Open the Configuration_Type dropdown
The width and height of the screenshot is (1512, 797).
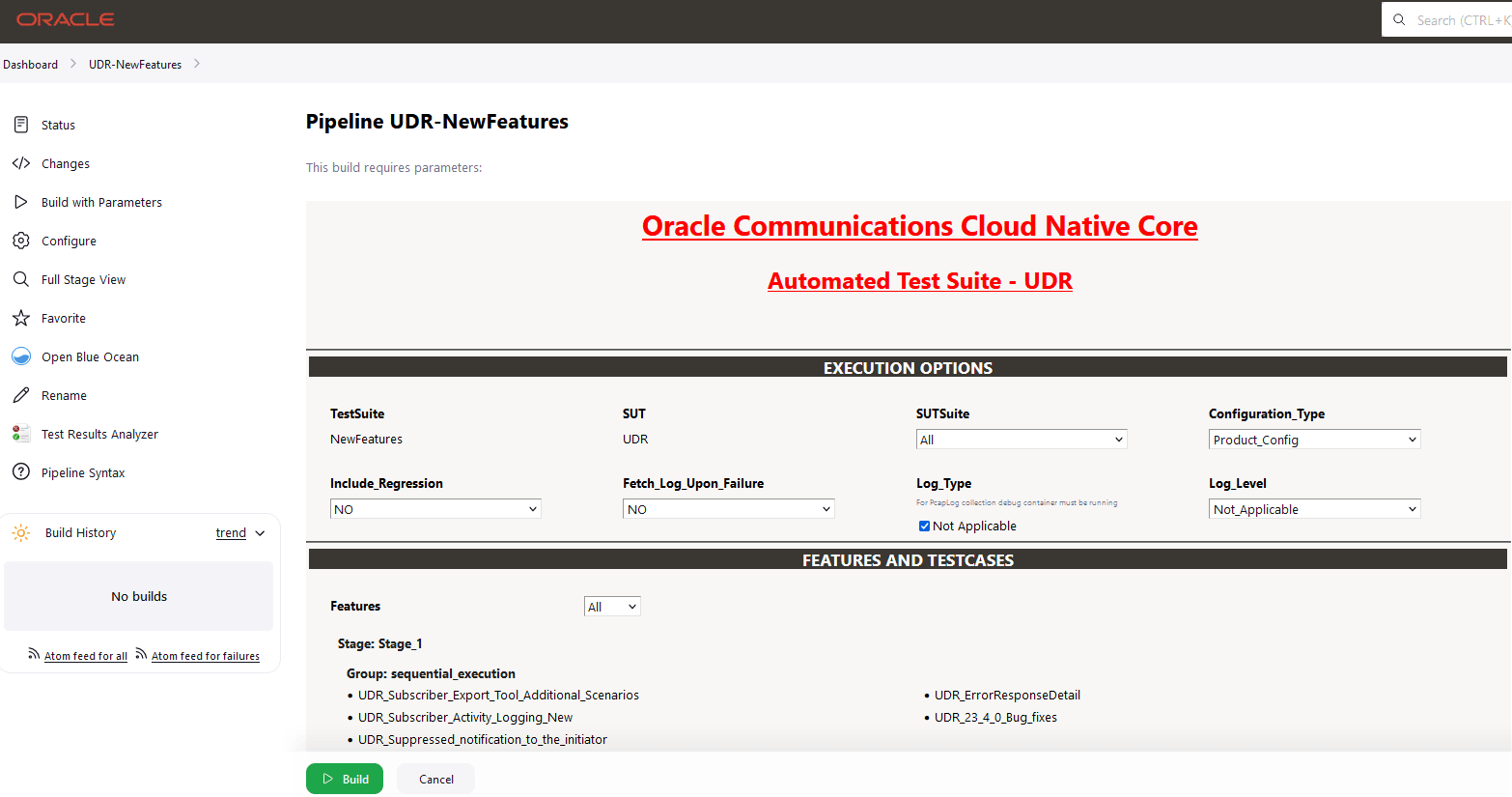tap(1314, 440)
